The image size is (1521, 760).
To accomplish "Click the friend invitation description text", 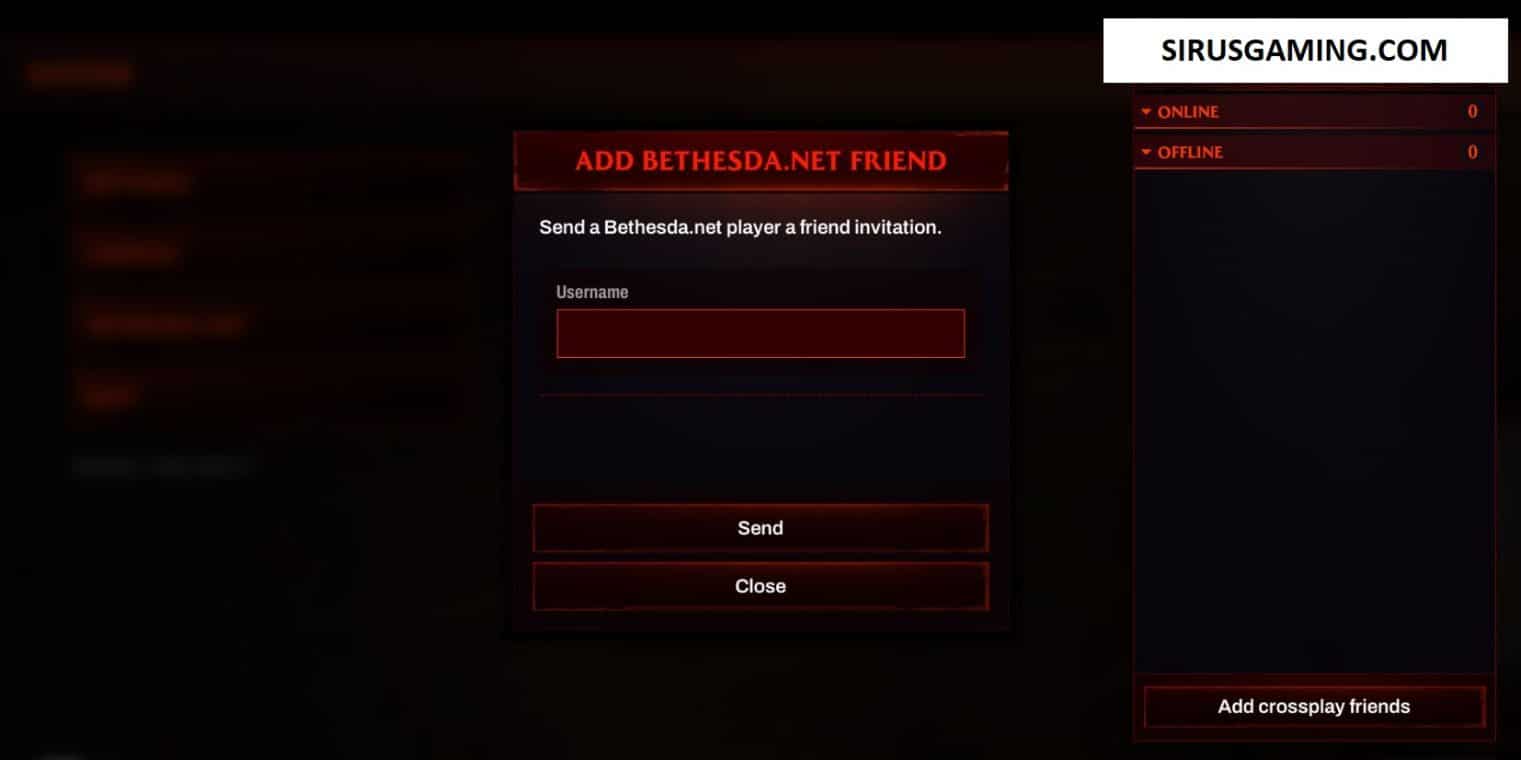I will [x=740, y=227].
